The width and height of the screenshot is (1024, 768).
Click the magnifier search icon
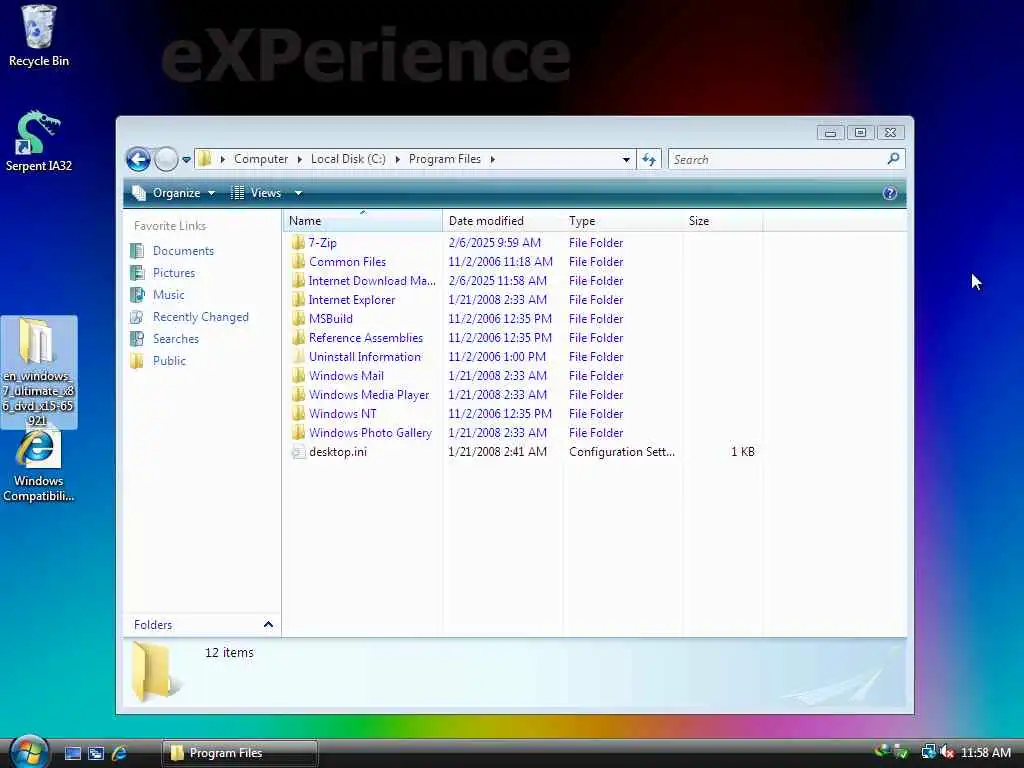coord(893,159)
